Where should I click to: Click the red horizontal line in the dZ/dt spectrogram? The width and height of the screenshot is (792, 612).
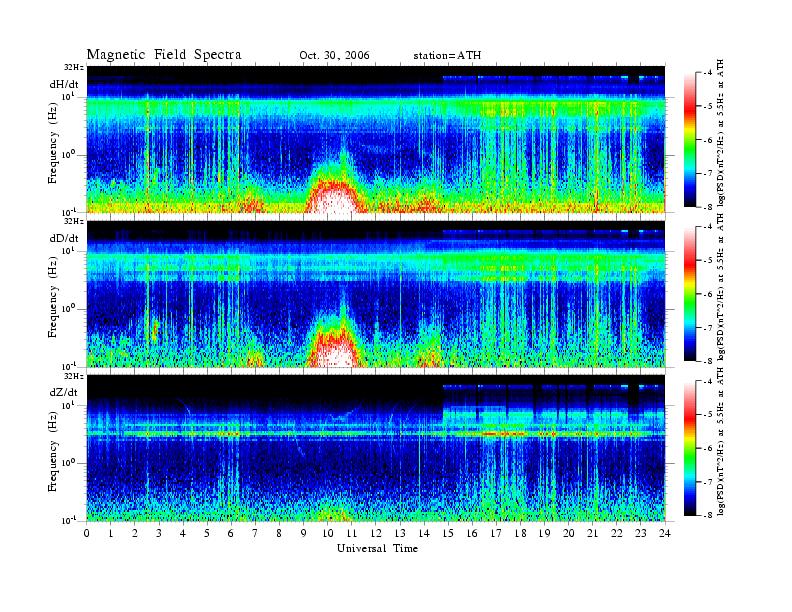(x=376, y=434)
